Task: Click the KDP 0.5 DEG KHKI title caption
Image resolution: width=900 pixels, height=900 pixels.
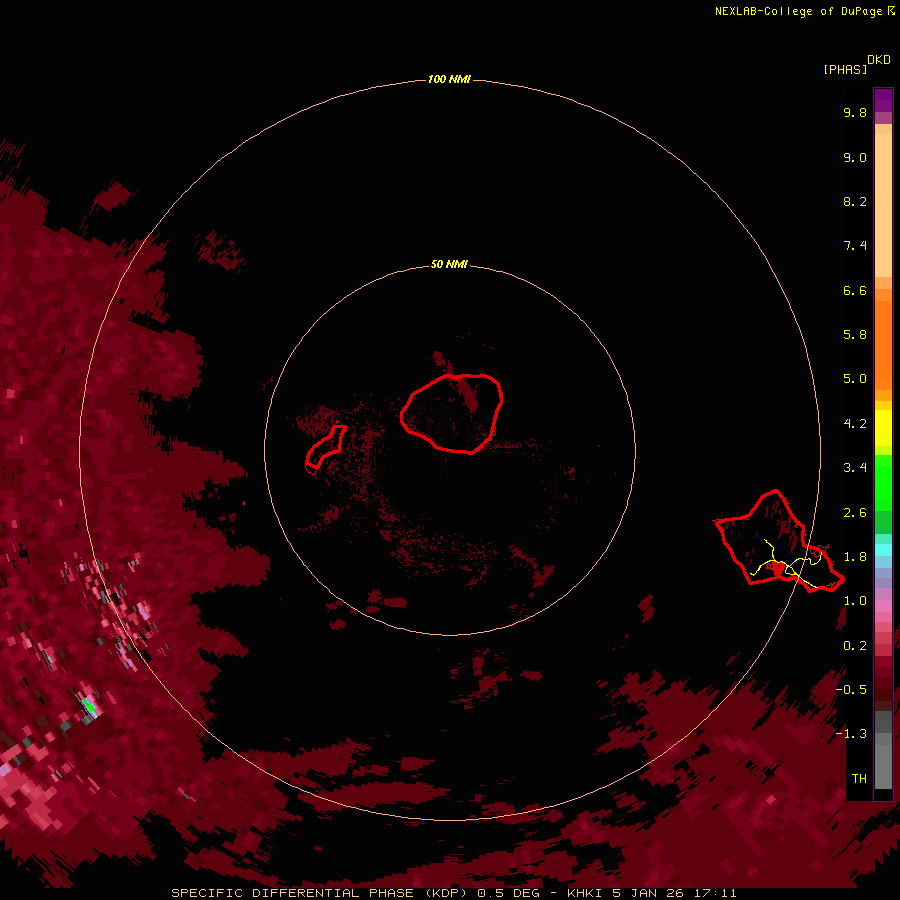Action: [453, 893]
